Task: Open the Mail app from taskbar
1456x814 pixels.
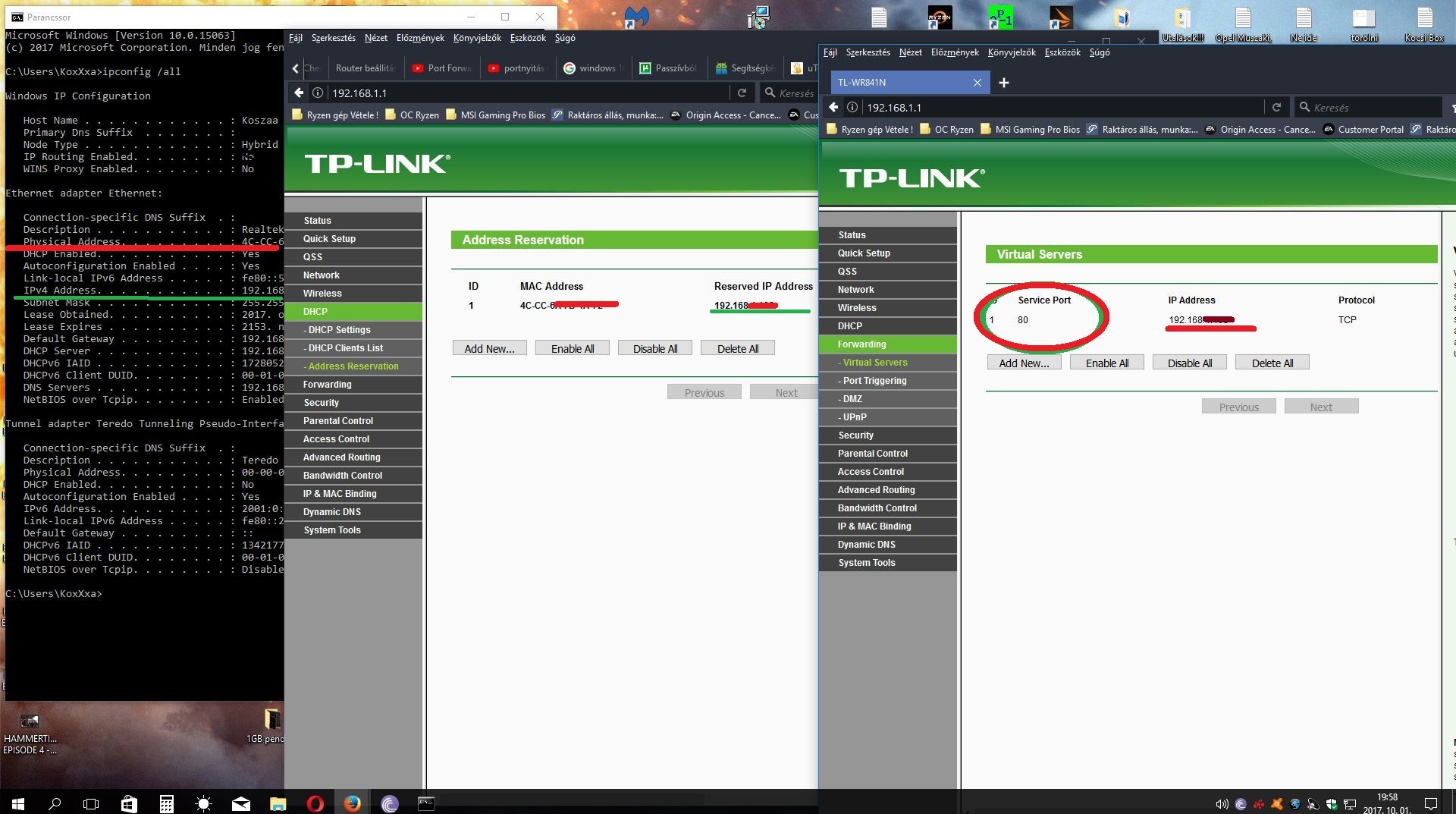Action: coord(241,803)
